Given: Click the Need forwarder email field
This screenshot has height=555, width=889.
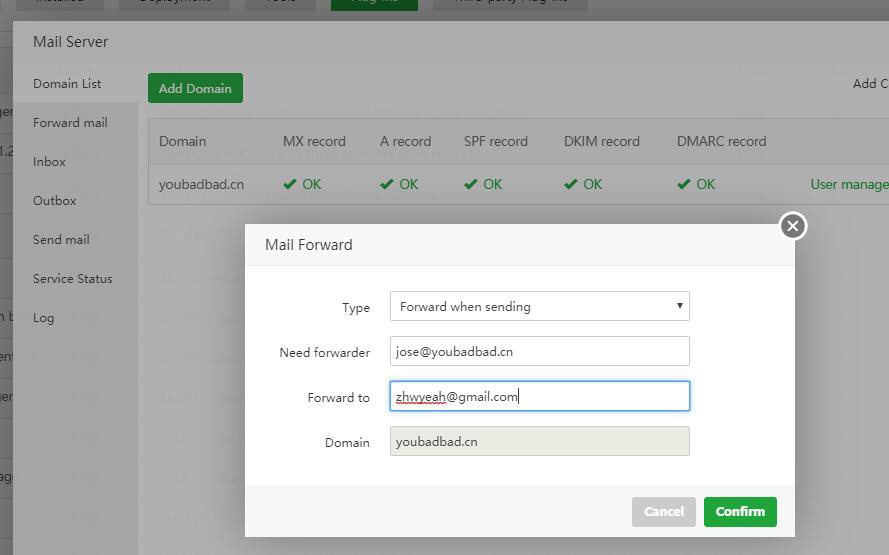Looking at the screenshot, I should click(x=539, y=351).
